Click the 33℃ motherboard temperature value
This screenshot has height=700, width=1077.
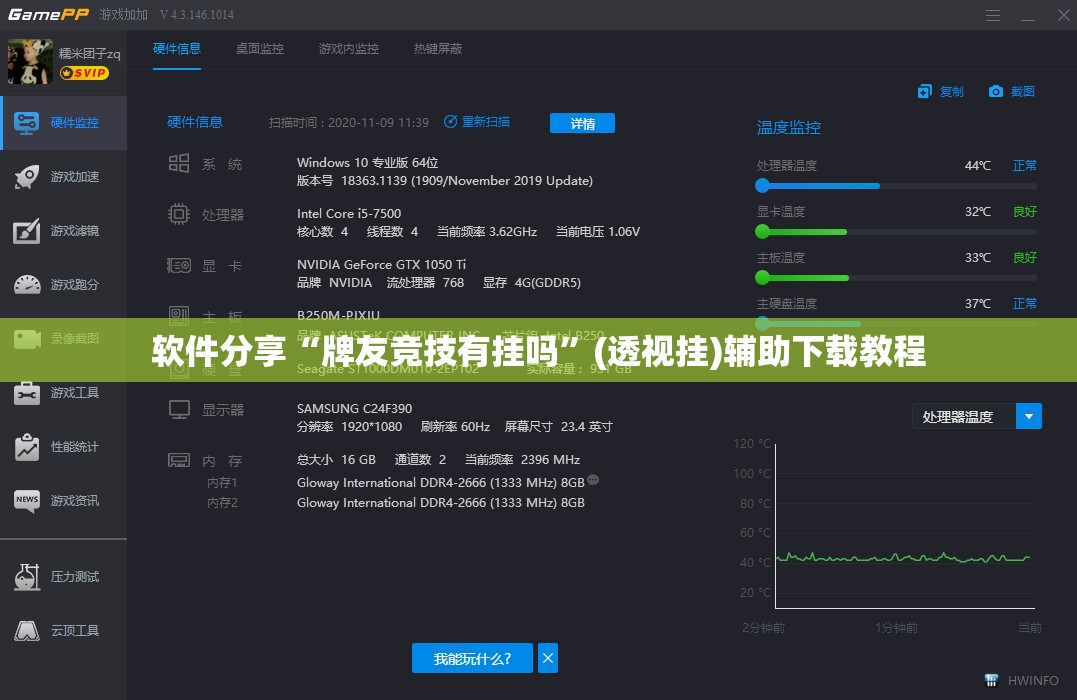(977, 258)
